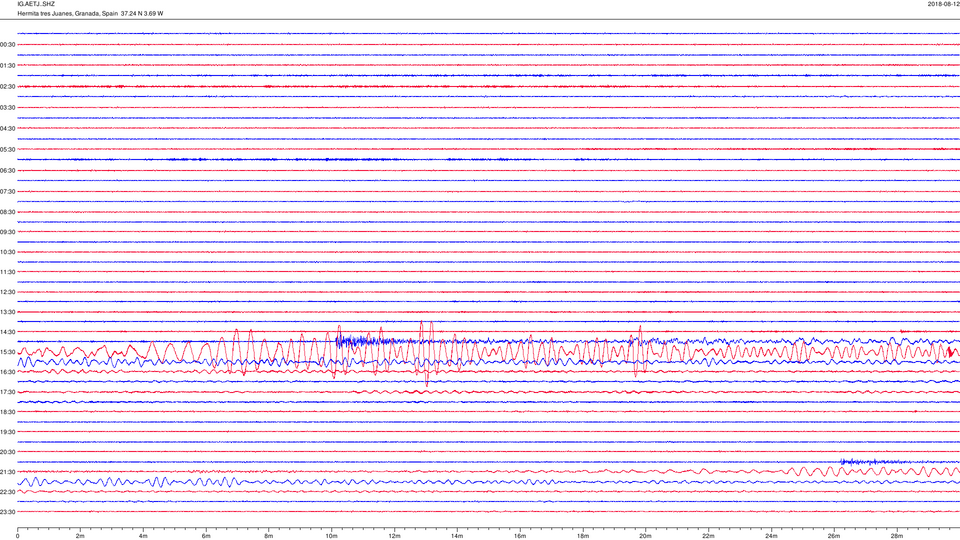Viewport: 960px width, 540px height.
Task: Click the 0 tick on the time axis
Action: click(18, 536)
